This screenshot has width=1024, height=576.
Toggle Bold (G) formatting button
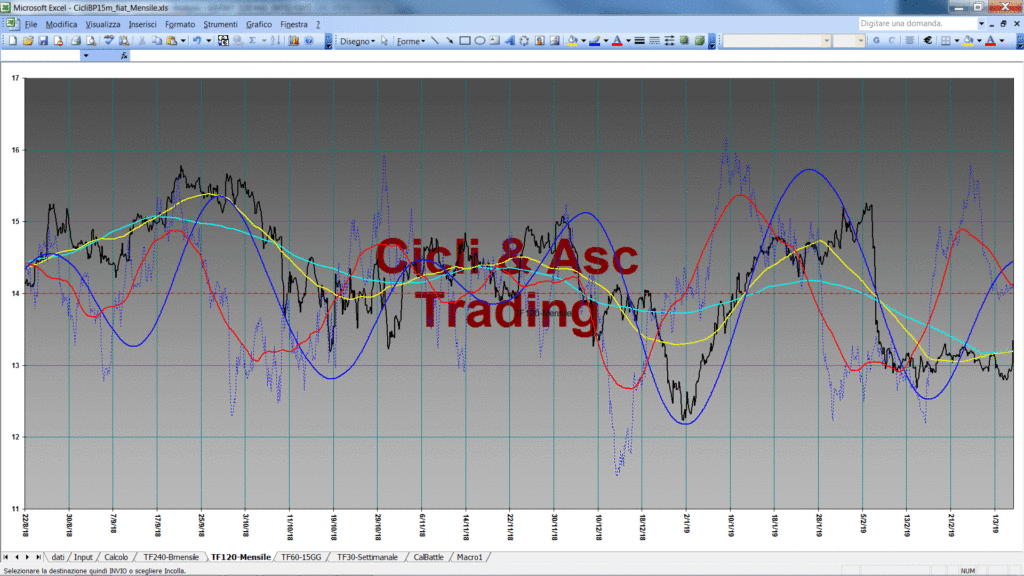click(876, 40)
